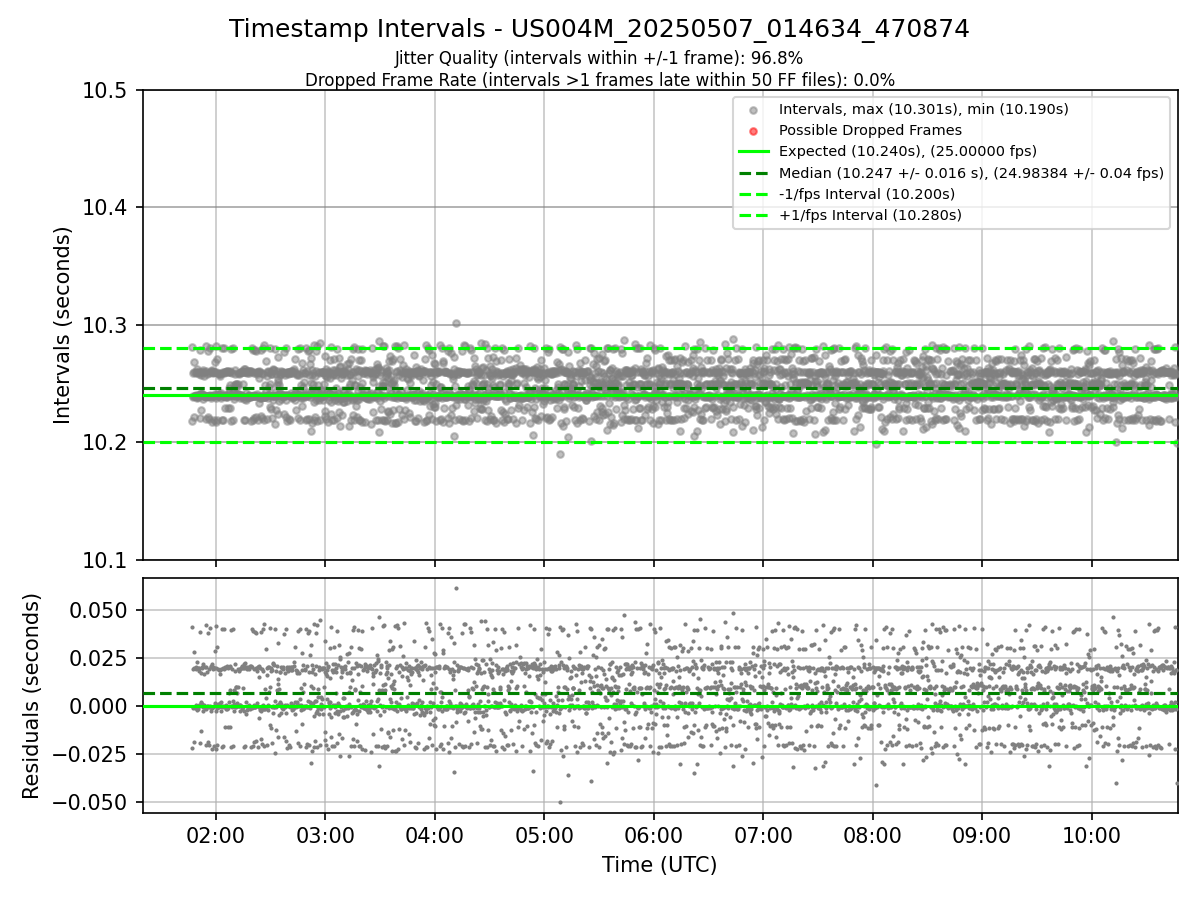Click the 'Time (UTC)' x-axis label
The width and height of the screenshot is (1200, 900).
(x=659, y=865)
